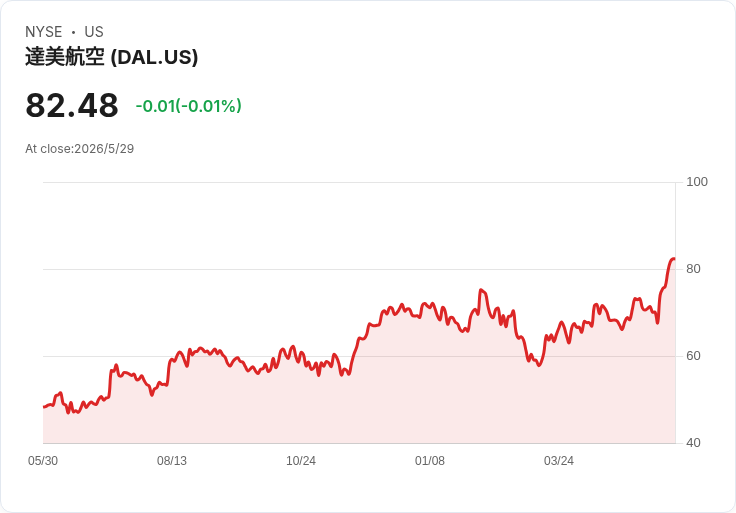Click the 100 label on price axis
The width and height of the screenshot is (736, 513).
pyautogui.click(x=697, y=182)
